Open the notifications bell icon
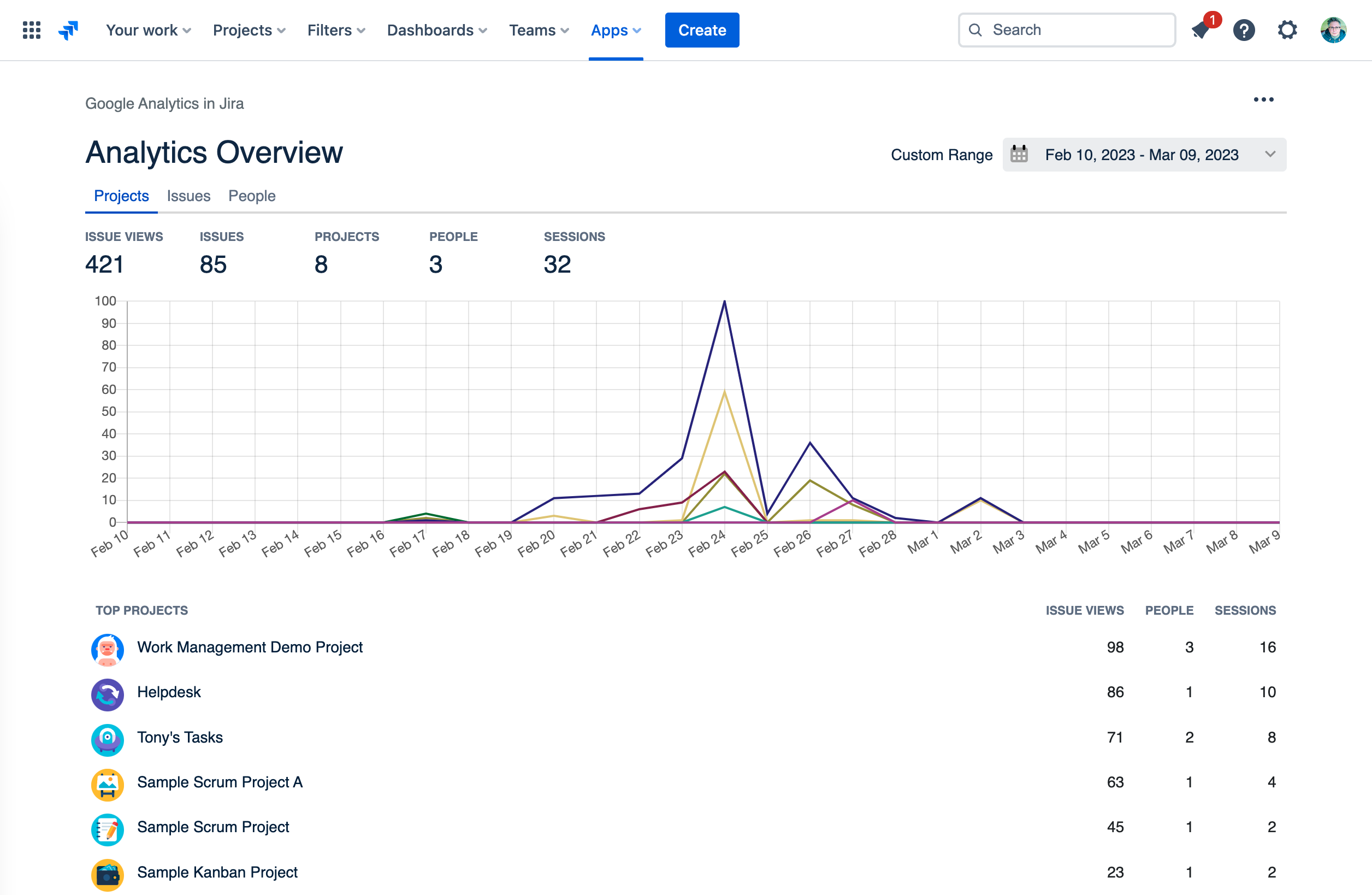Screen dimensions: 1372x895 tap(1201, 30)
